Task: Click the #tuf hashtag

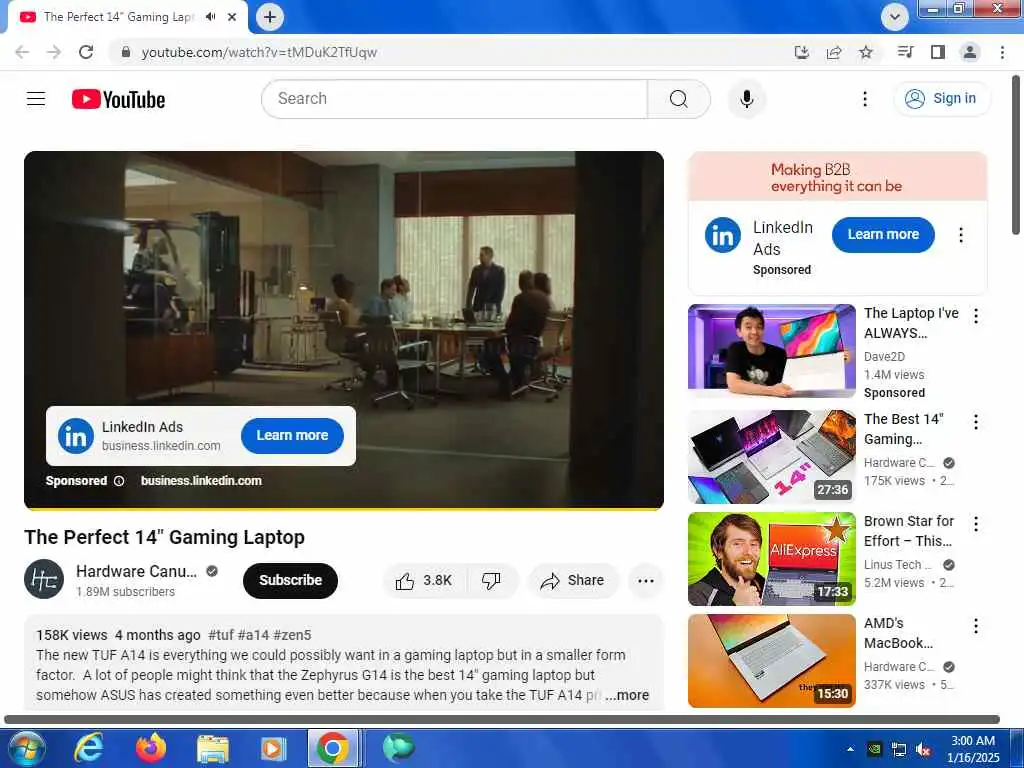Action: [219, 635]
